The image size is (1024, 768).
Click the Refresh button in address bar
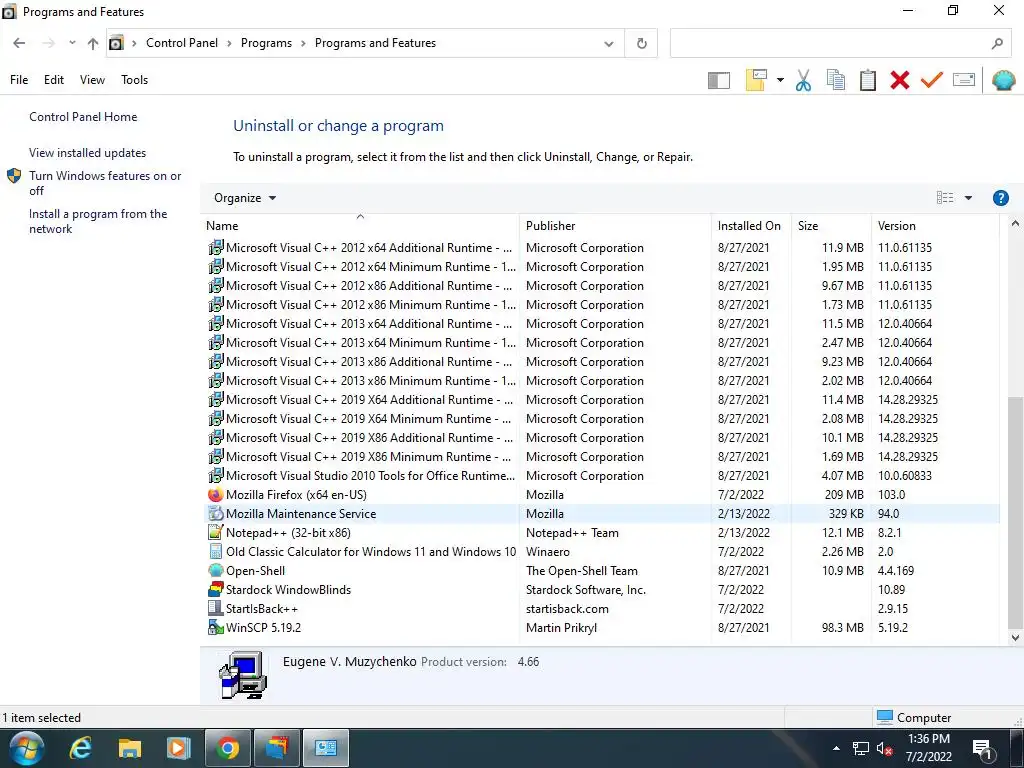point(641,43)
